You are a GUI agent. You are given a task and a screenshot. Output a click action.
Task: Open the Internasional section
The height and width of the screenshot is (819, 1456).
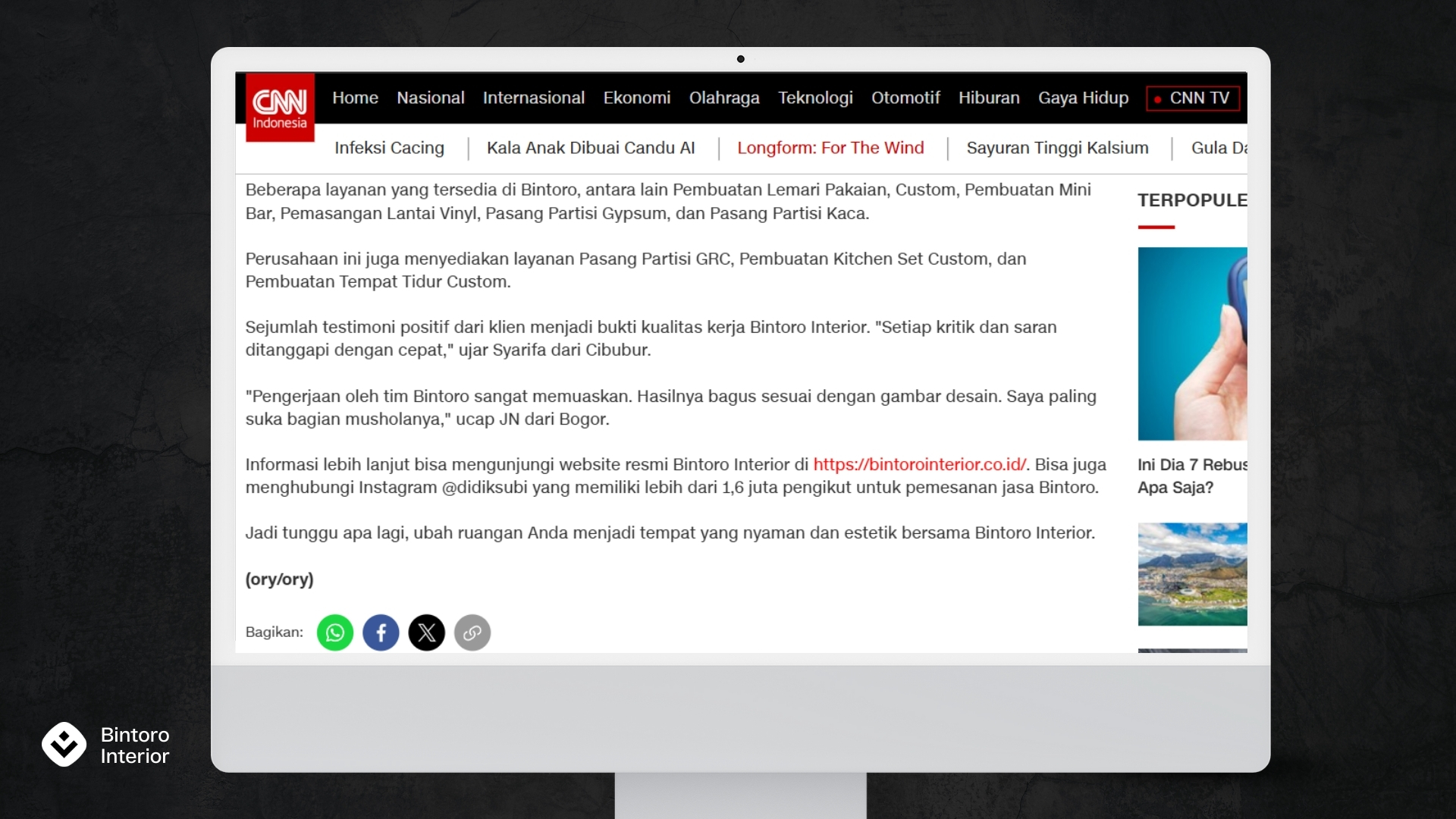click(533, 98)
